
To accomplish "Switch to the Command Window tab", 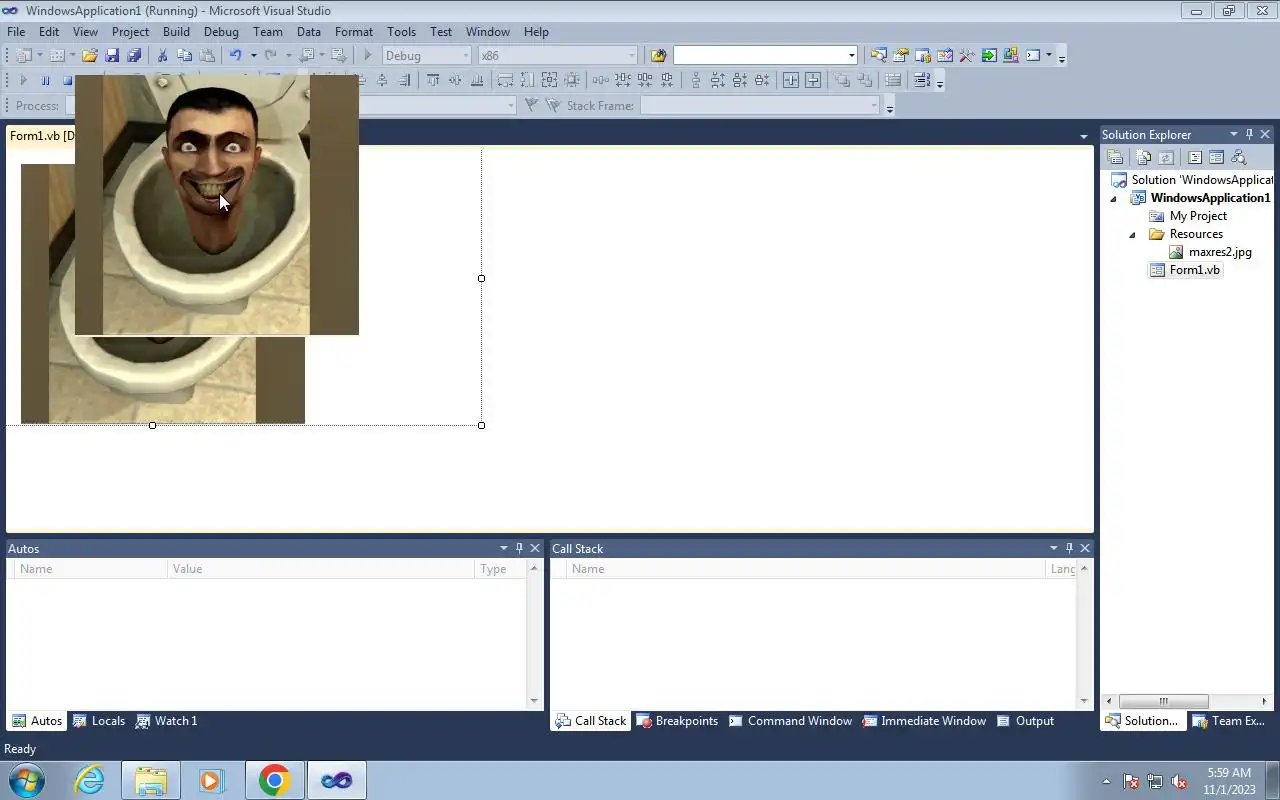I will [x=790, y=721].
